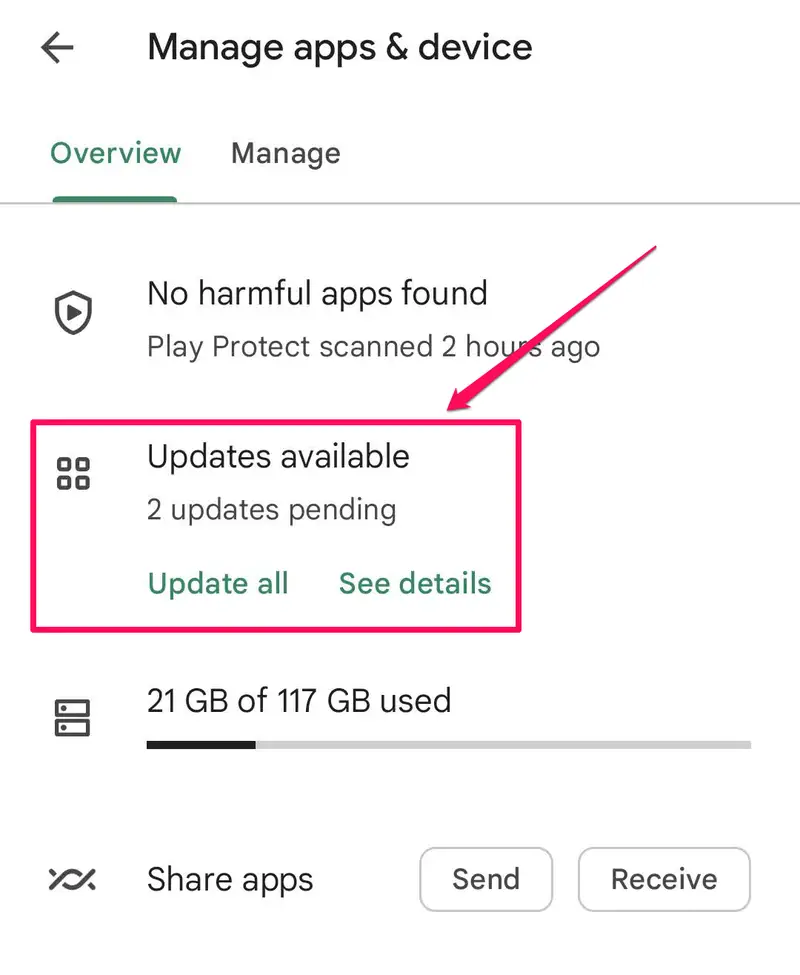
Task: Open See details for pending updates
Action: [414, 583]
